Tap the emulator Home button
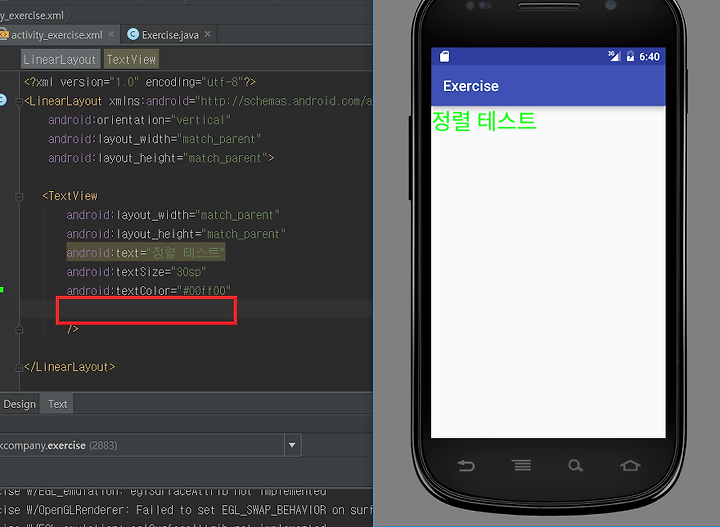 (x=630, y=465)
